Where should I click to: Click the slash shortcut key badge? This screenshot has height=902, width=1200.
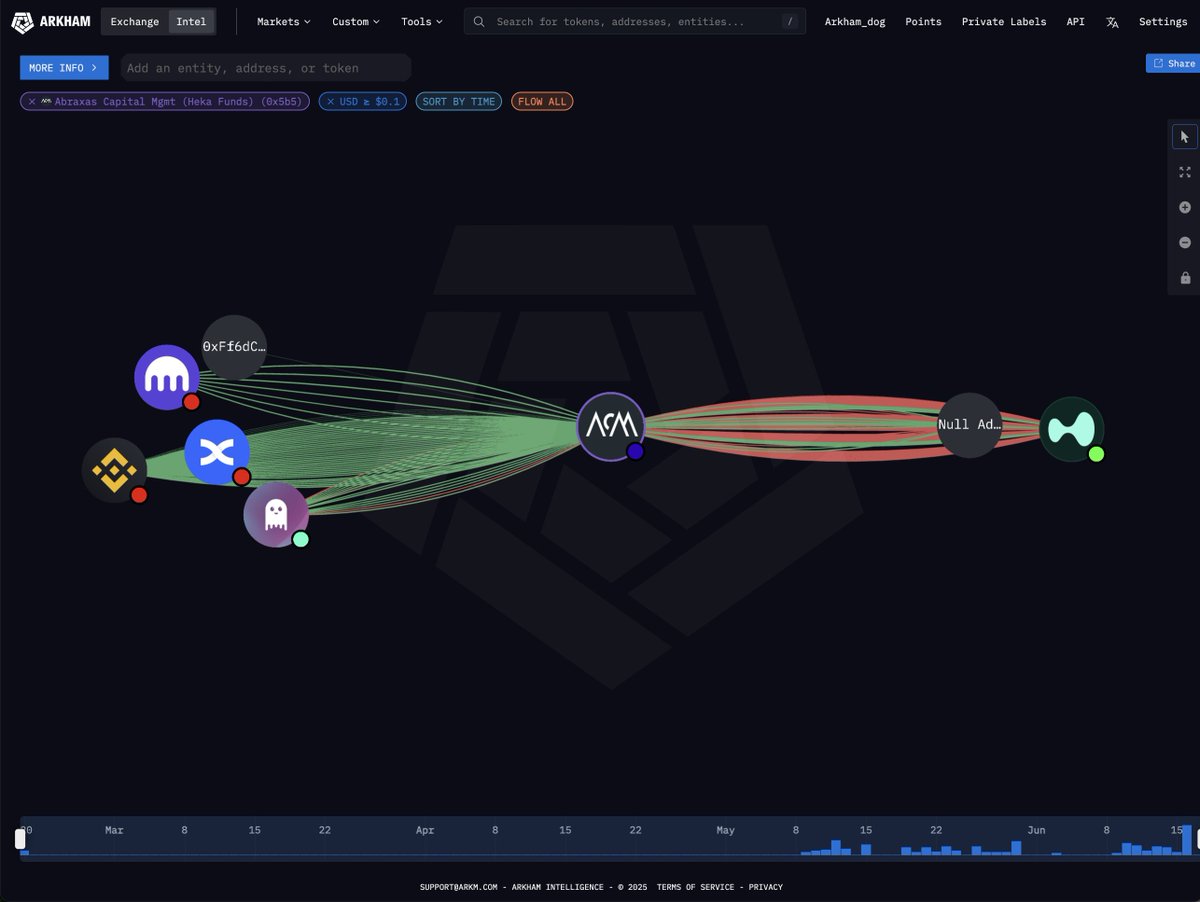pyautogui.click(x=789, y=21)
